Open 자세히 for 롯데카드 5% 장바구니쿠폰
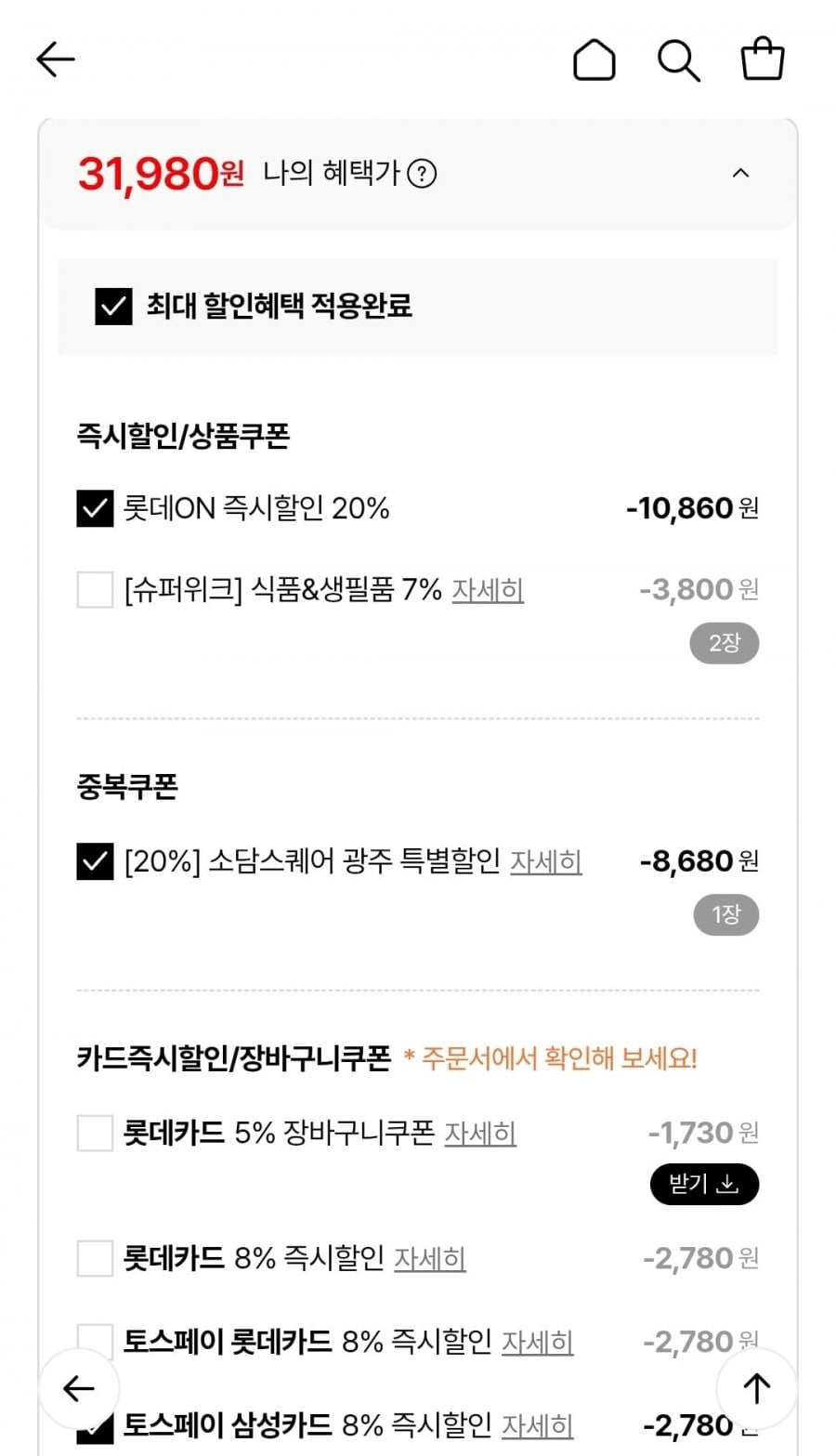Screen dimensions: 836x1456 point(480,1134)
